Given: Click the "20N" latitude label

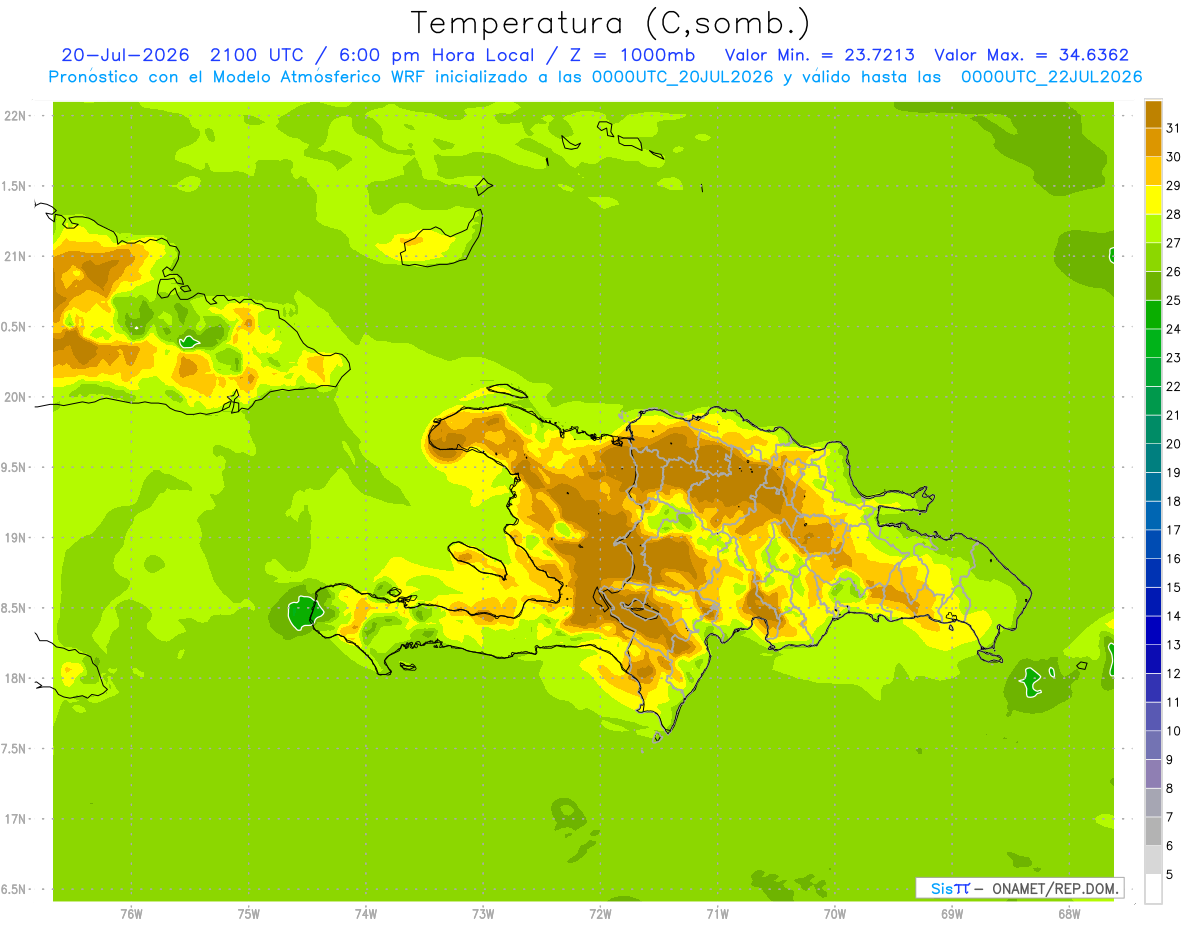Looking at the screenshot, I should pyautogui.click(x=16, y=397).
